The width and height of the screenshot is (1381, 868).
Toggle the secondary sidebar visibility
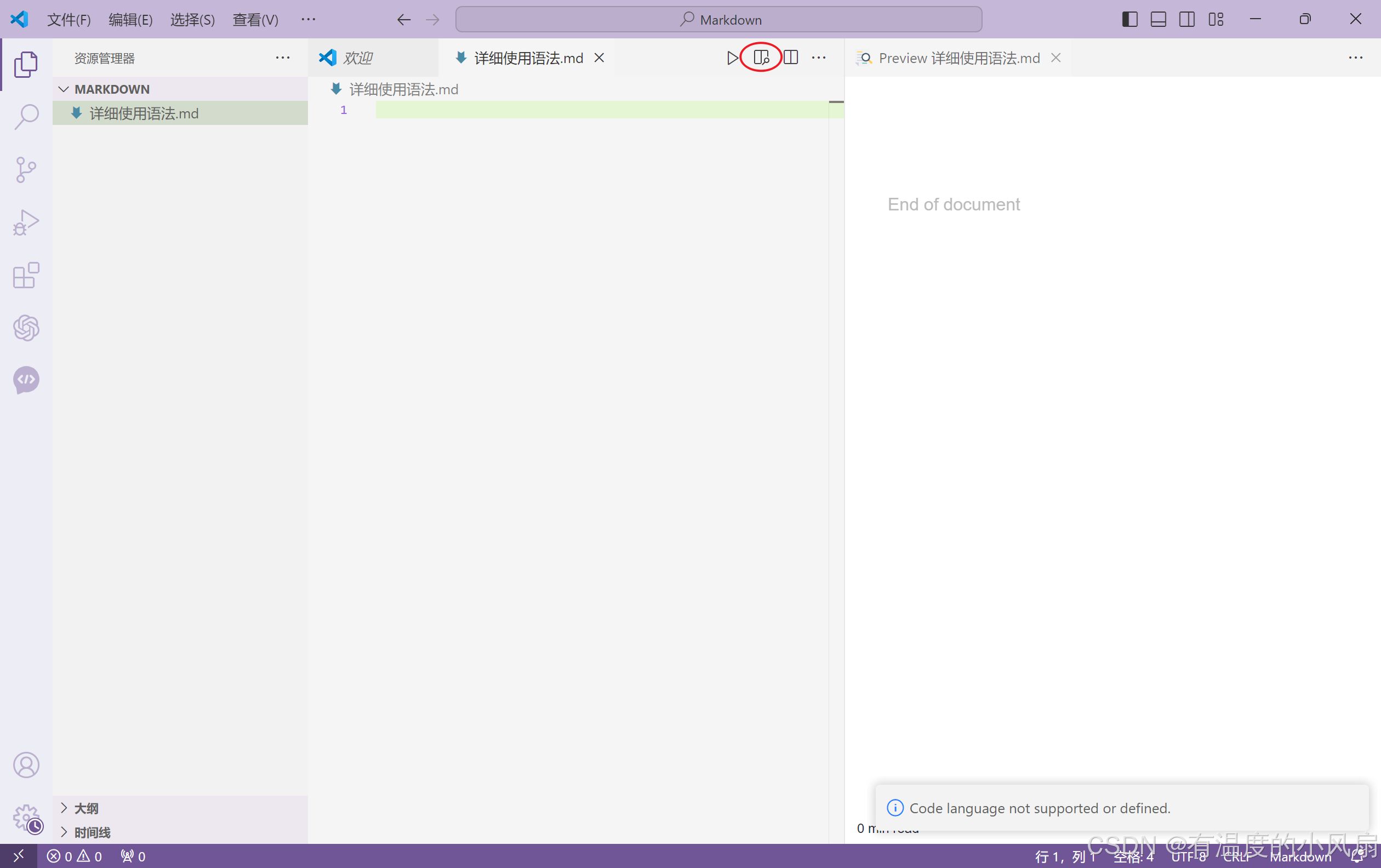[1186, 20]
